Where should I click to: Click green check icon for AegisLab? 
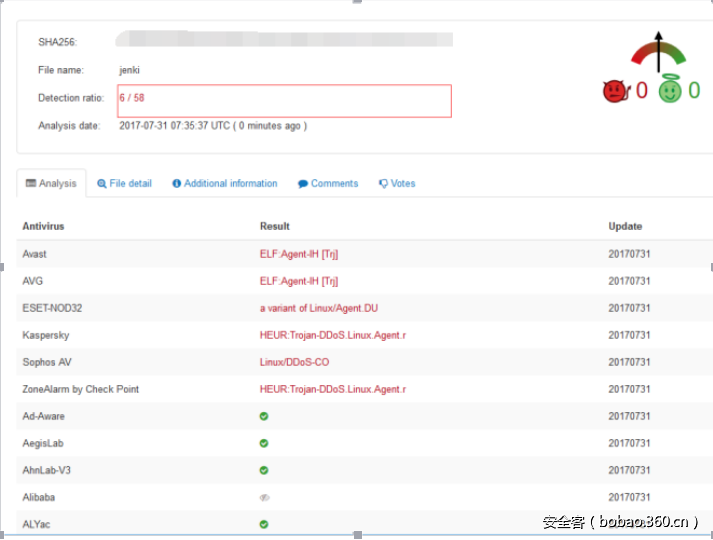[x=264, y=443]
